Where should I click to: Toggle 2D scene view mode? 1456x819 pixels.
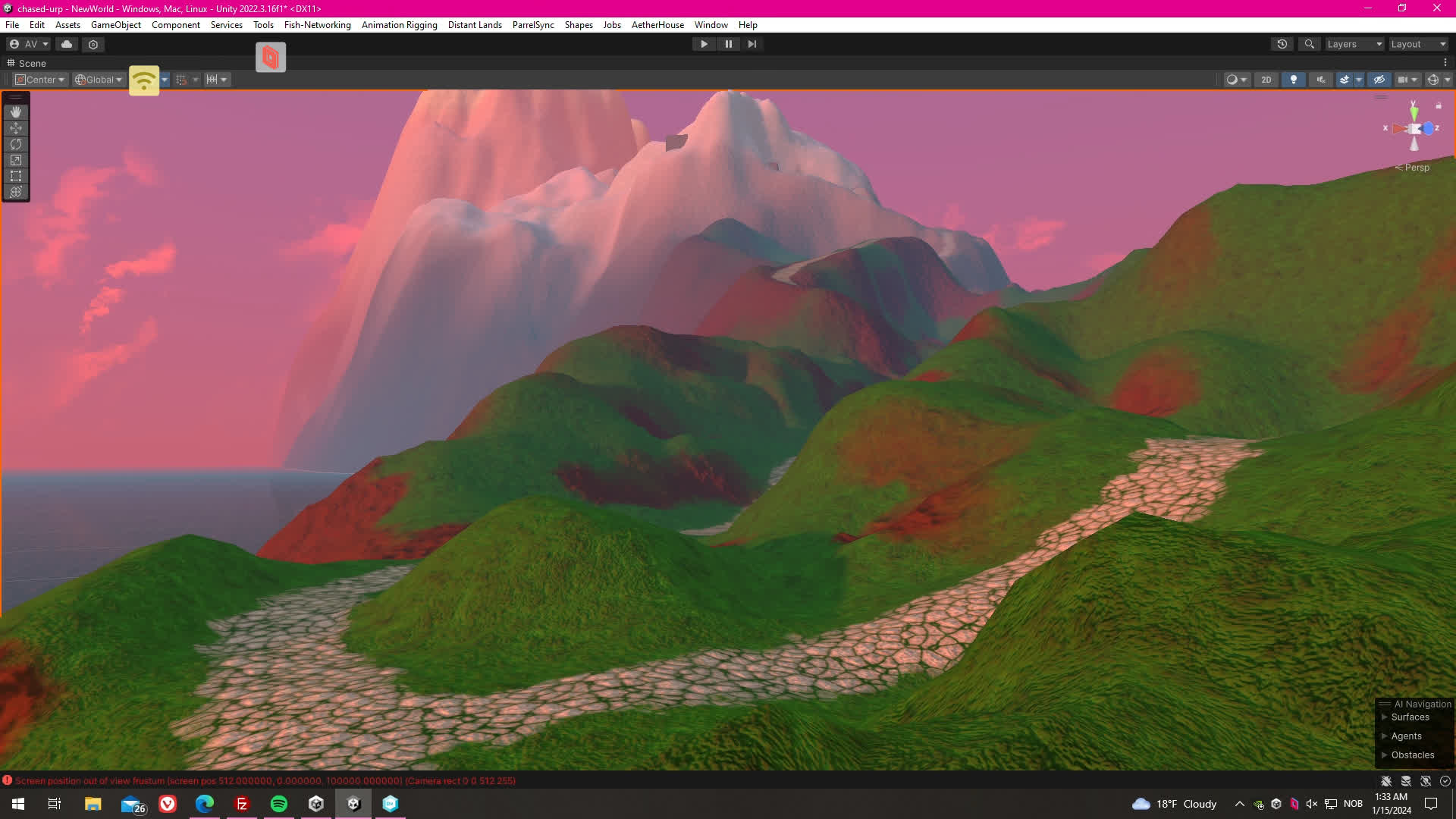point(1266,80)
